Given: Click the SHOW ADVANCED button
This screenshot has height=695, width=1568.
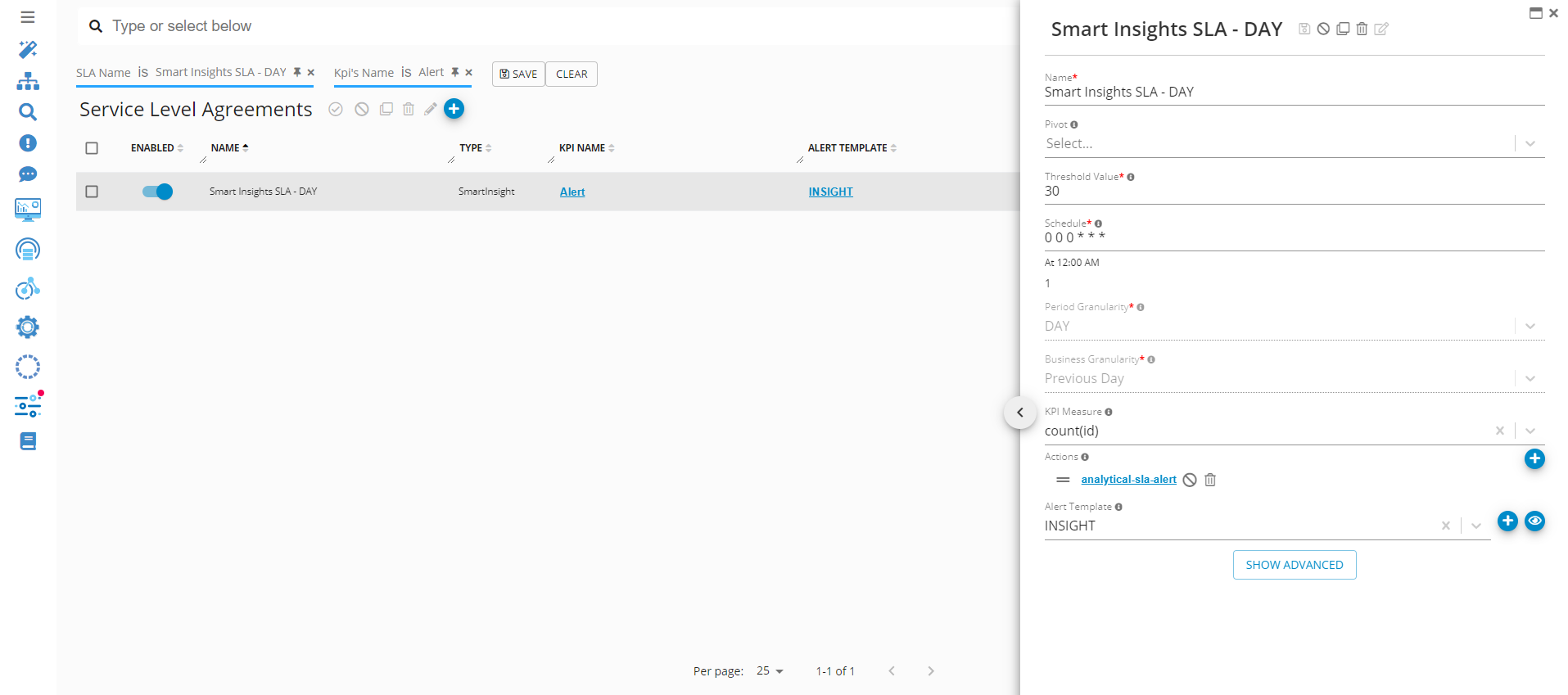Looking at the screenshot, I should tap(1294, 565).
